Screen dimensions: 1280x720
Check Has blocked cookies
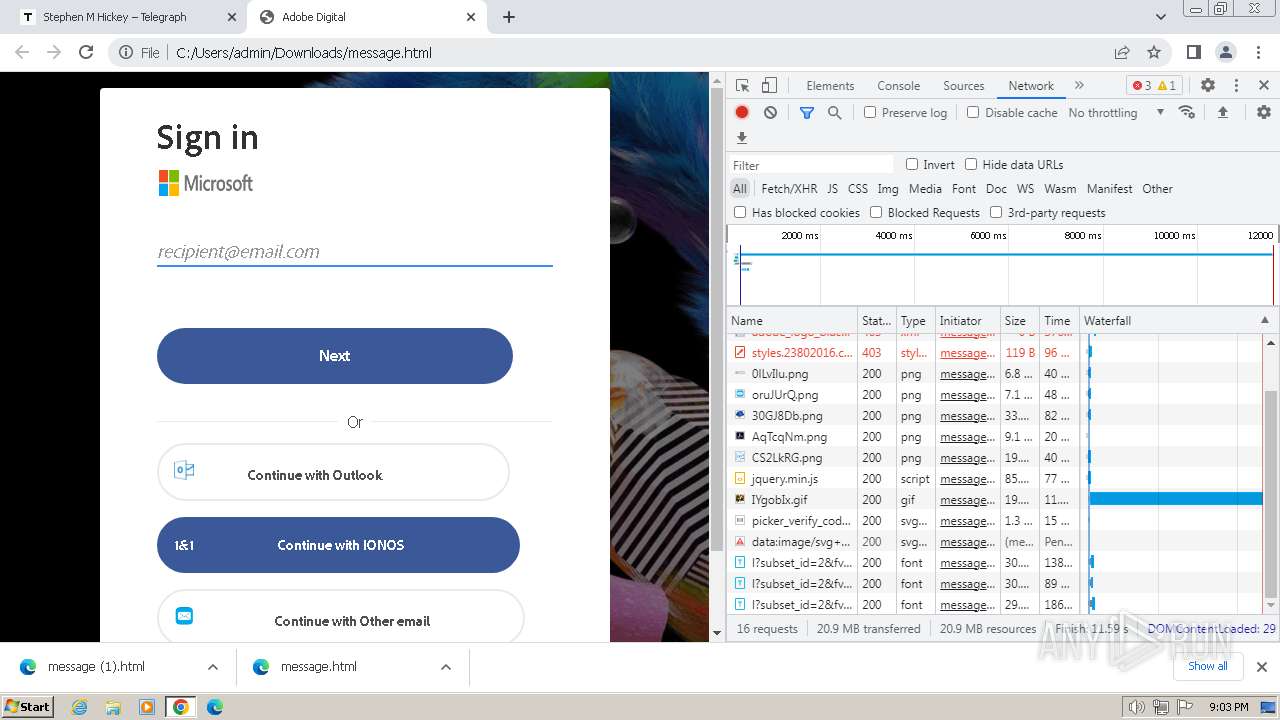[740, 212]
